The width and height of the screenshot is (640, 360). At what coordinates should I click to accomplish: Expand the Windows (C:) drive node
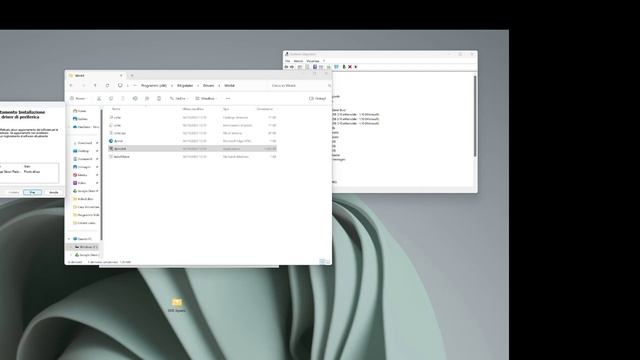71,247
